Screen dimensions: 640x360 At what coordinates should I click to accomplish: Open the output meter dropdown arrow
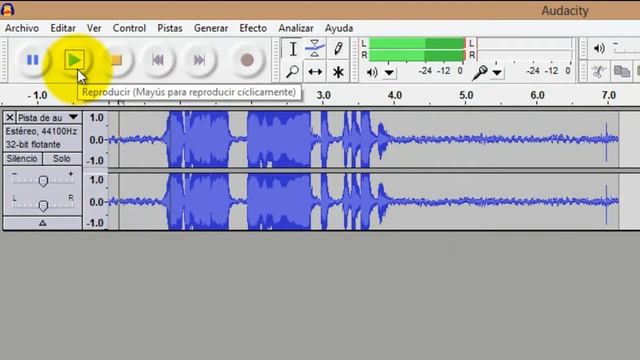click(x=389, y=73)
